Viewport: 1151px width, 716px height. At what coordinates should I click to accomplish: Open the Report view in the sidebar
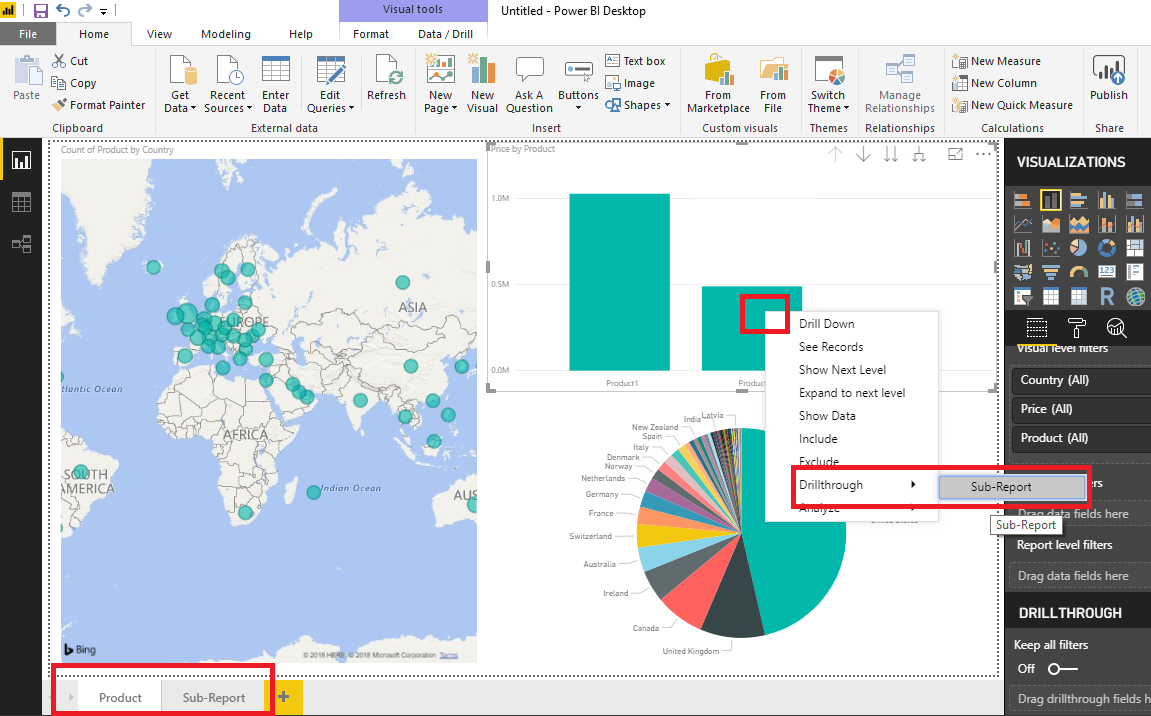[x=21, y=160]
